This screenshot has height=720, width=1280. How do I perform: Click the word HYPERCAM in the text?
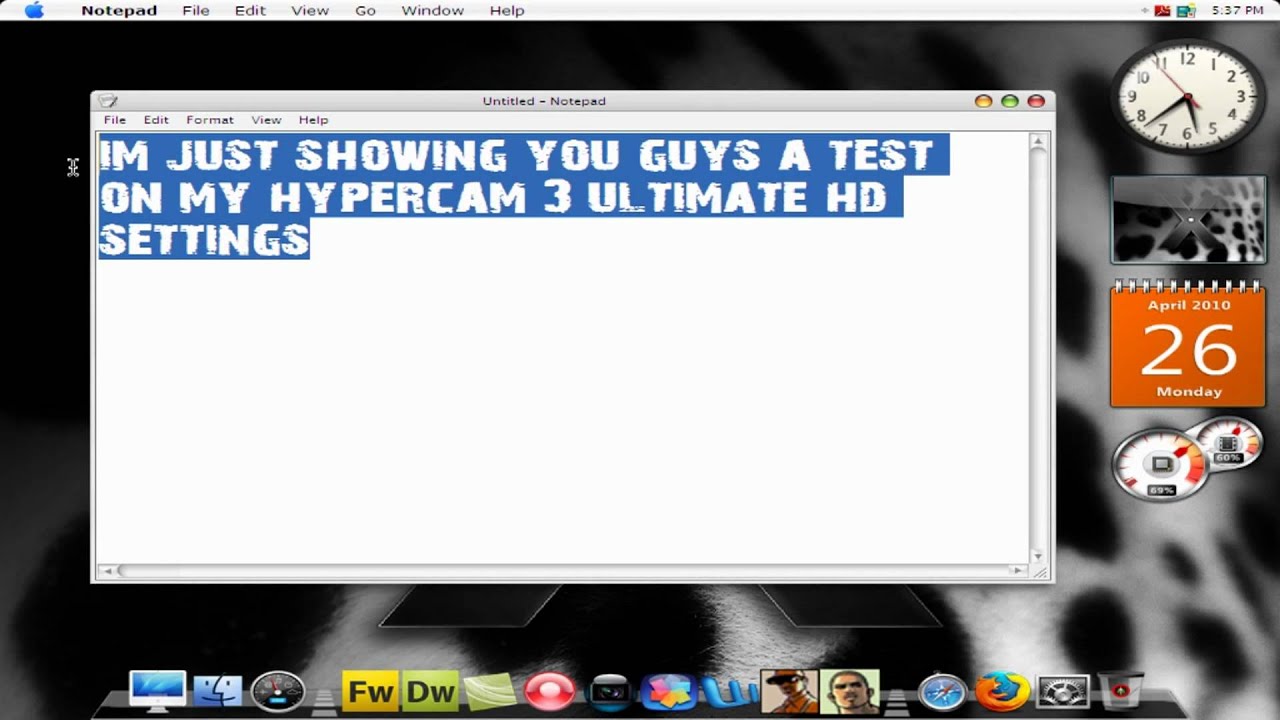click(x=398, y=199)
